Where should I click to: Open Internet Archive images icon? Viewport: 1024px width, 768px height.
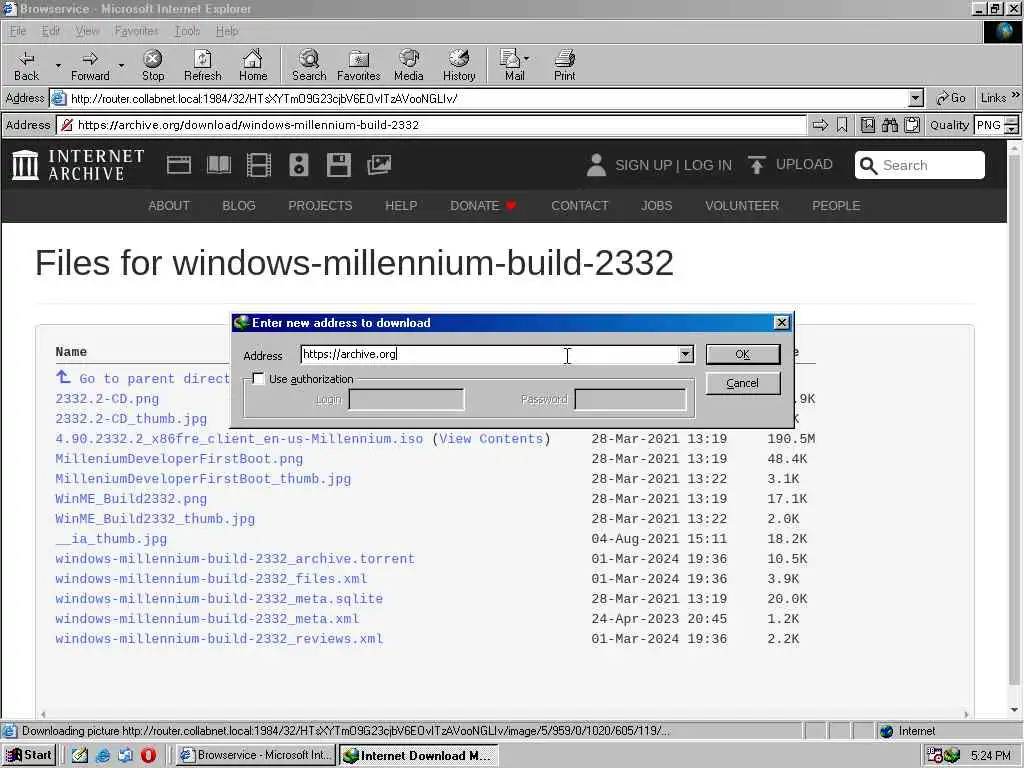[x=379, y=165]
